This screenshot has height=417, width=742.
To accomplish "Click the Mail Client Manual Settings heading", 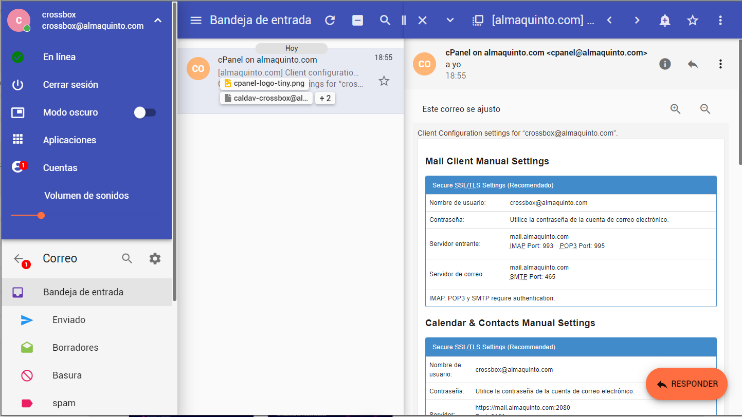I will pos(487,161).
